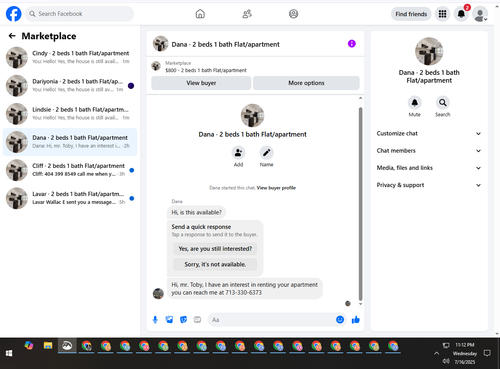Open the notifications bell
Viewport: 500px width, 369px height.
461,14
